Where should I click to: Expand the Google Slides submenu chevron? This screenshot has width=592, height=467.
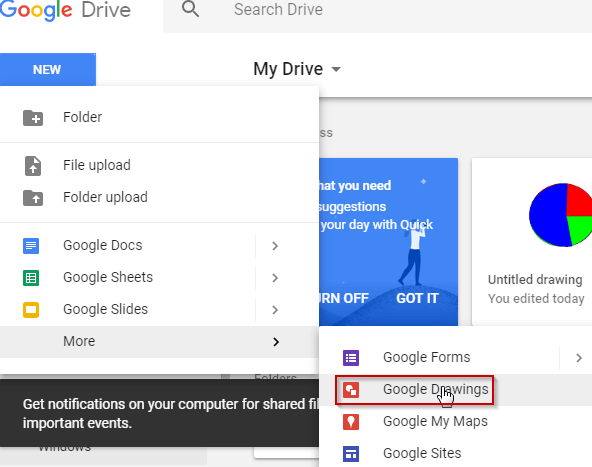[275, 310]
